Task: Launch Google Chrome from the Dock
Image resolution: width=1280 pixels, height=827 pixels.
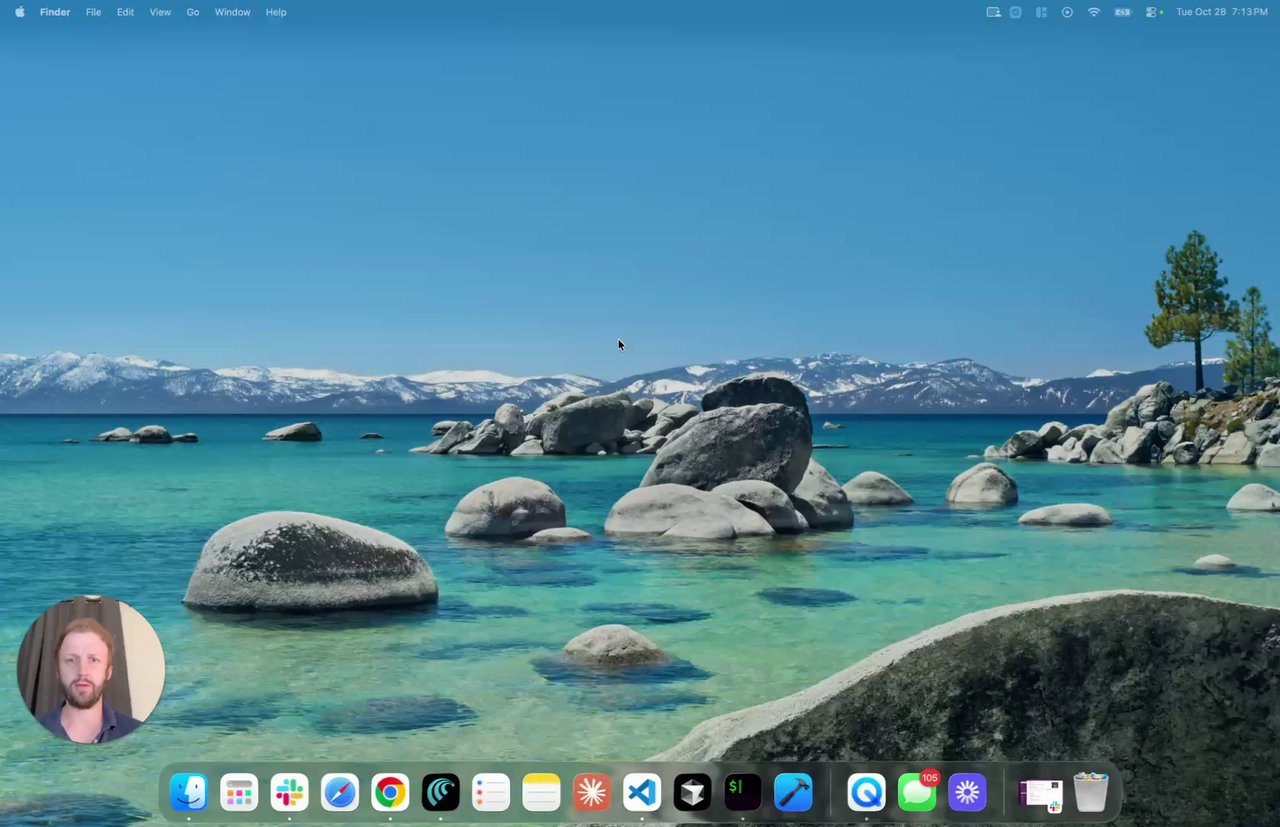Action: click(390, 793)
